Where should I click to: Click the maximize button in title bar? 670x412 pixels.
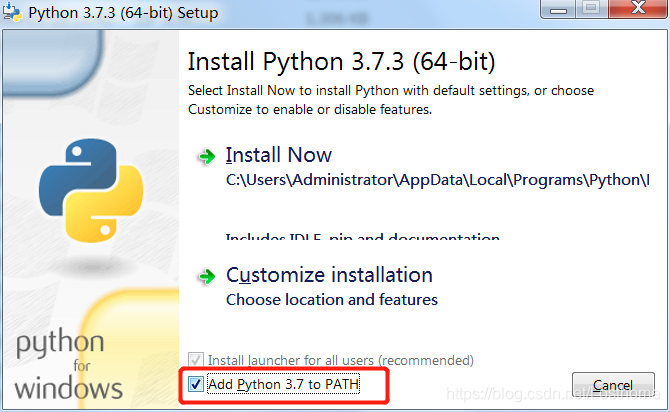[591, 8]
